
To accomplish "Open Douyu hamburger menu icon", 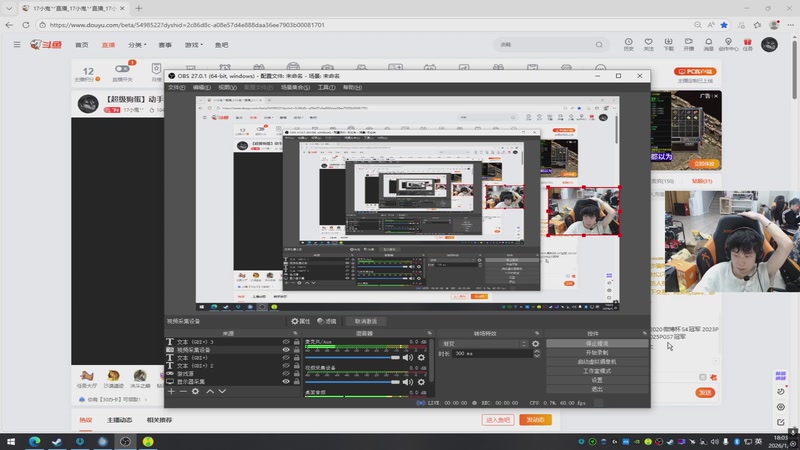I will pyautogui.click(x=17, y=45).
